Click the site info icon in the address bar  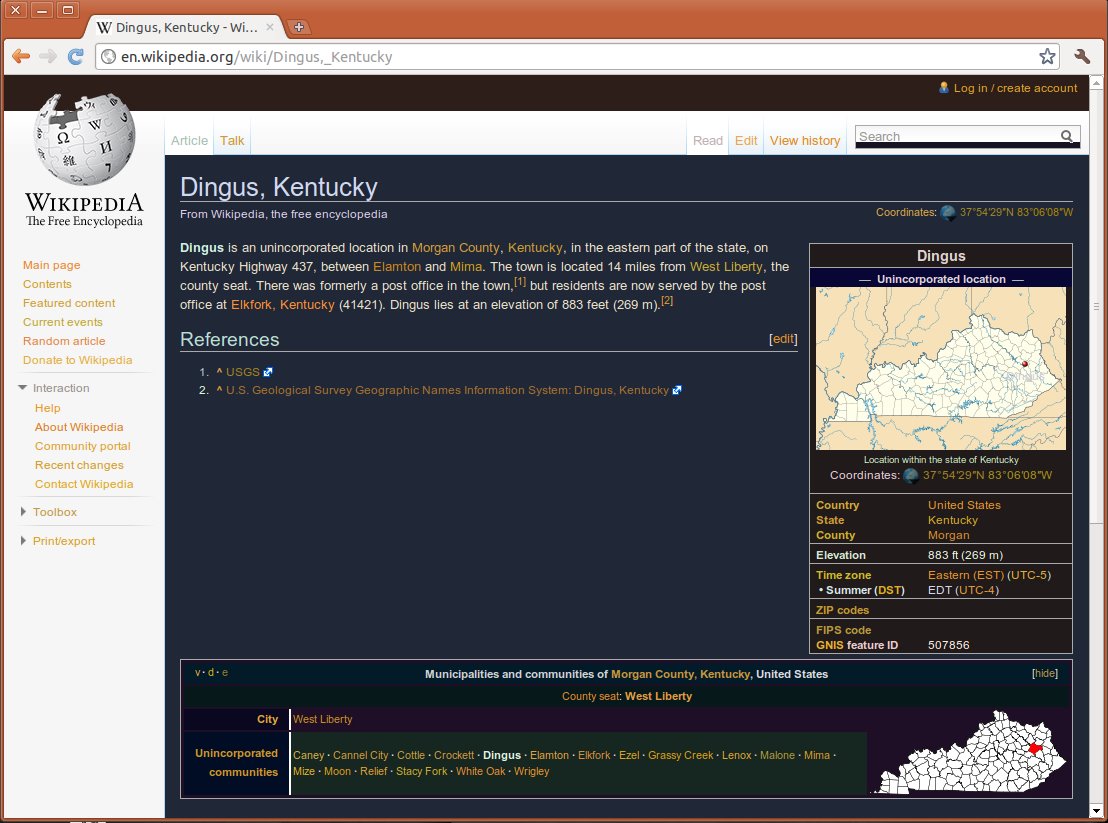pos(108,57)
